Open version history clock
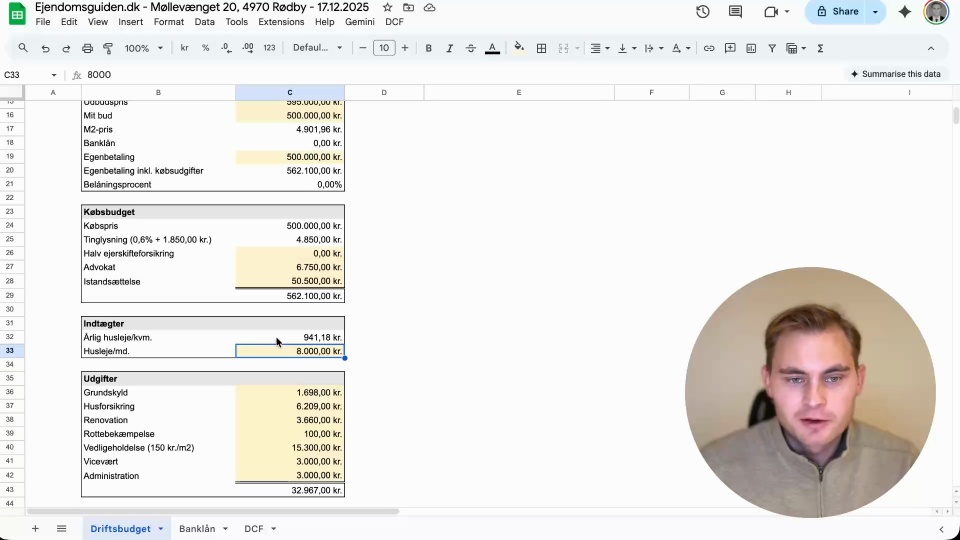 [702, 12]
